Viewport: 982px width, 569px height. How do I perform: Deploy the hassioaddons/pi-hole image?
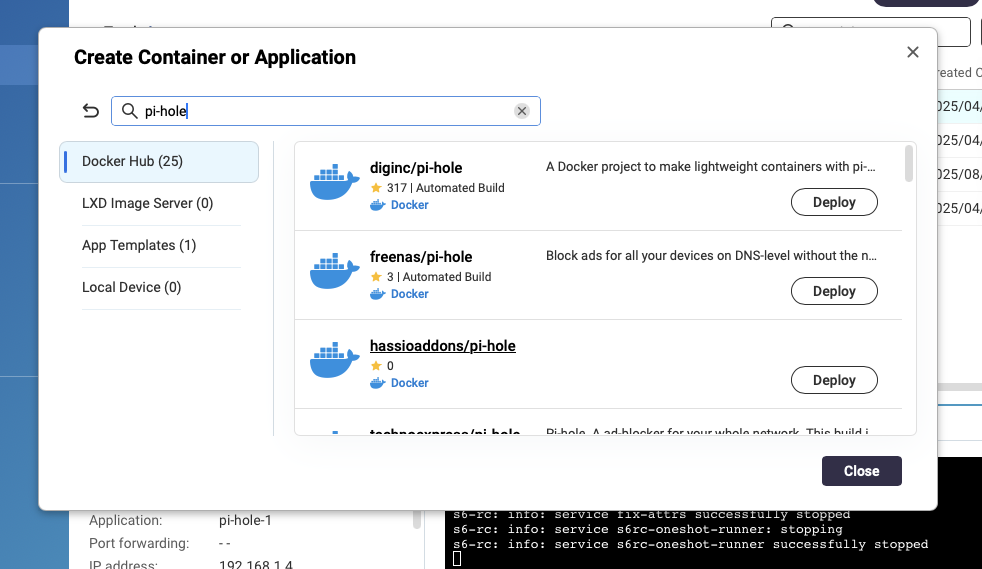[834, 380]
